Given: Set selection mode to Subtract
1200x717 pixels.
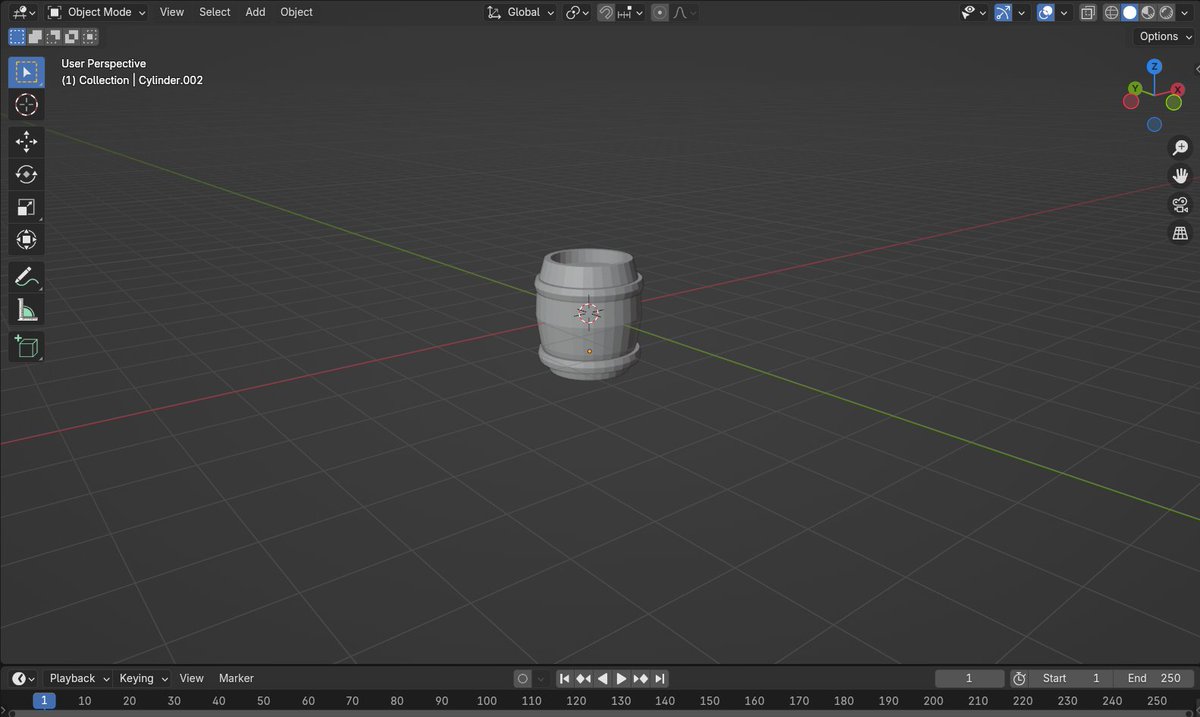Looking at the screenshot, I should (54, 37).
